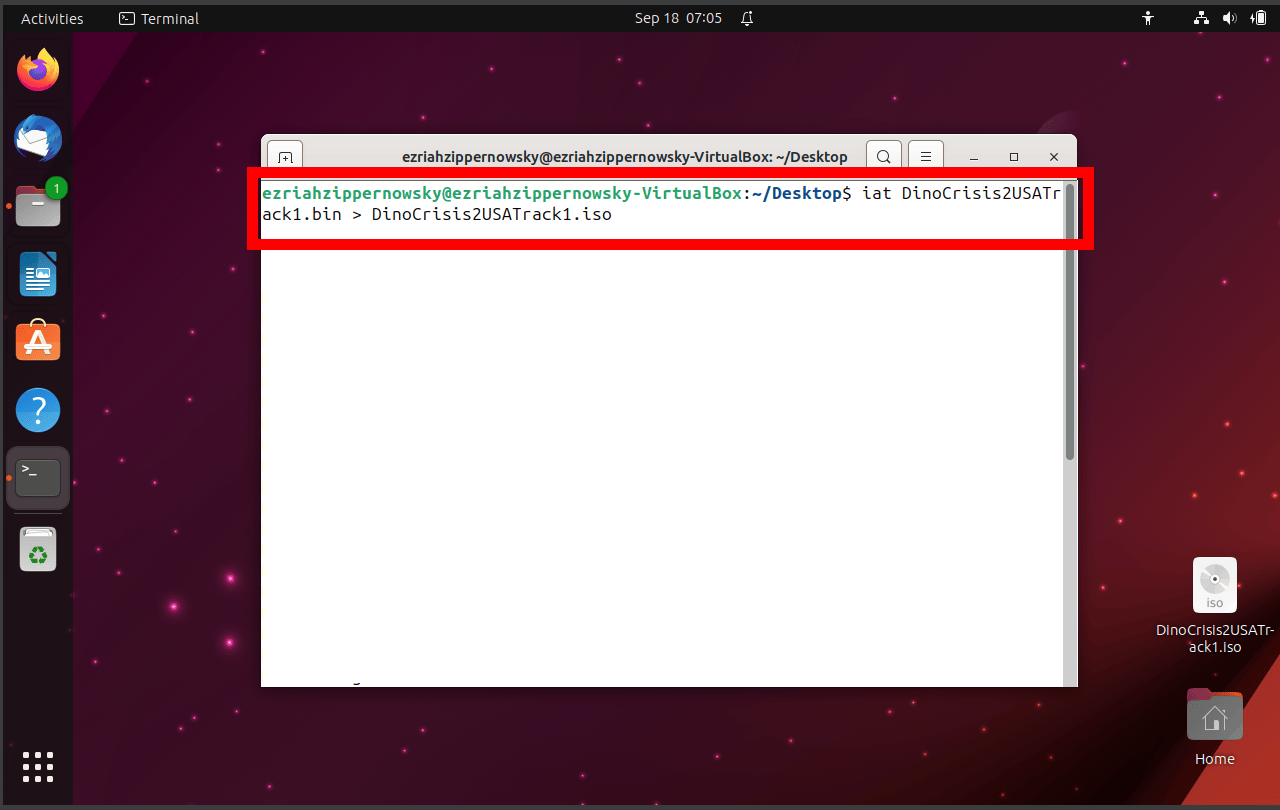Viewport: 1280px width, 810px height.
Task: Open the accessibility menu in top bar
Action: tap(1148, 18)
